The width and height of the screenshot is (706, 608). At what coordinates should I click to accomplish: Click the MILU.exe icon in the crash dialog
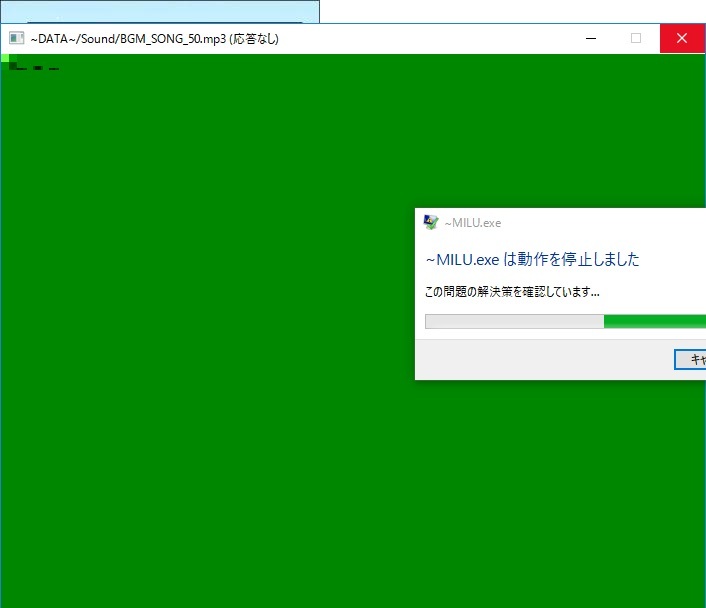click(x=431, y=223)
